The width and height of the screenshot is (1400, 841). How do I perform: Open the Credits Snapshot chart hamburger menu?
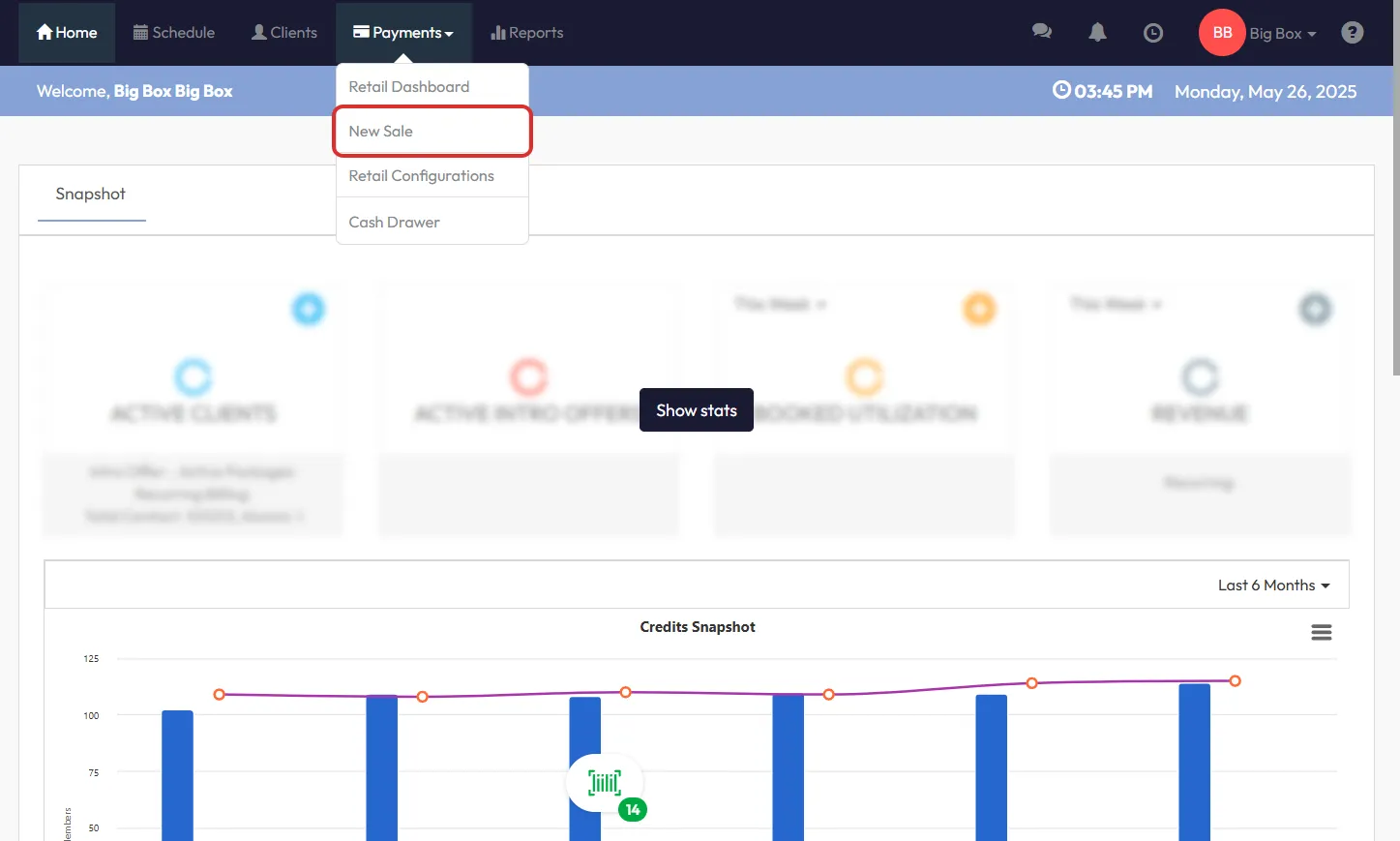(1321, 632)
